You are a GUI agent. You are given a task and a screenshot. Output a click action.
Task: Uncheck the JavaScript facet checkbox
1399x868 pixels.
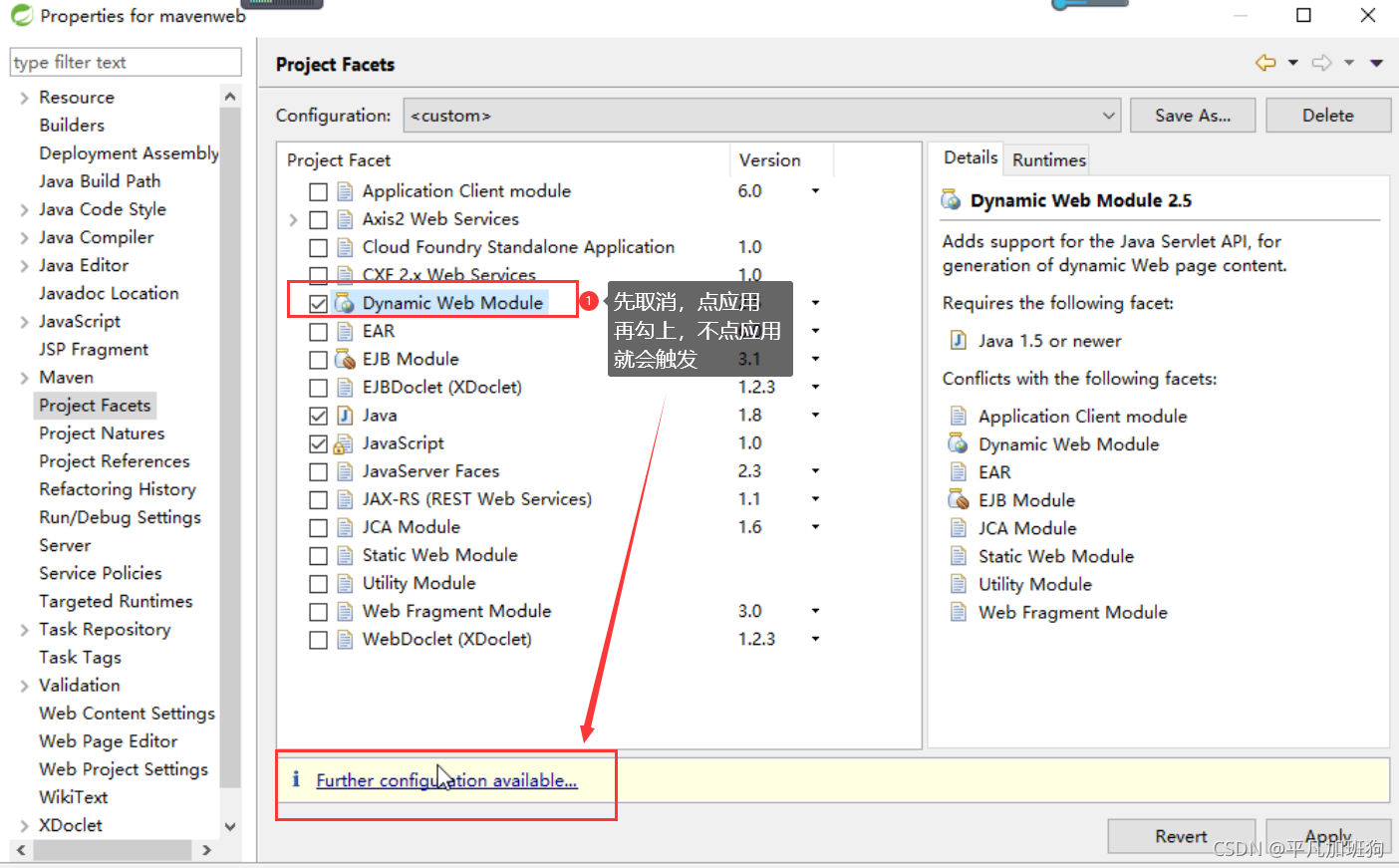[x=319, y=443]
